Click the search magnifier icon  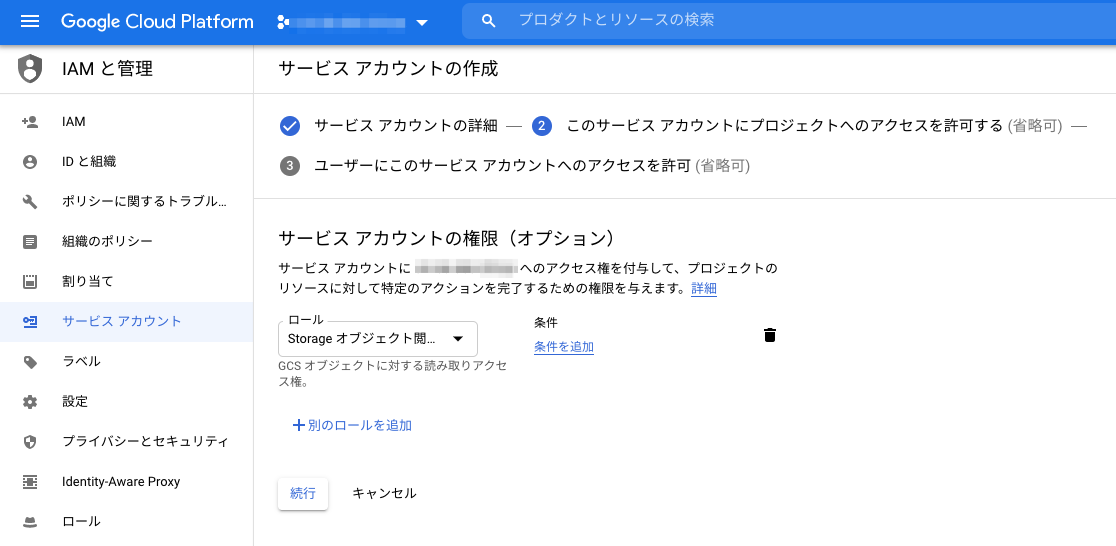click(488, 21)
